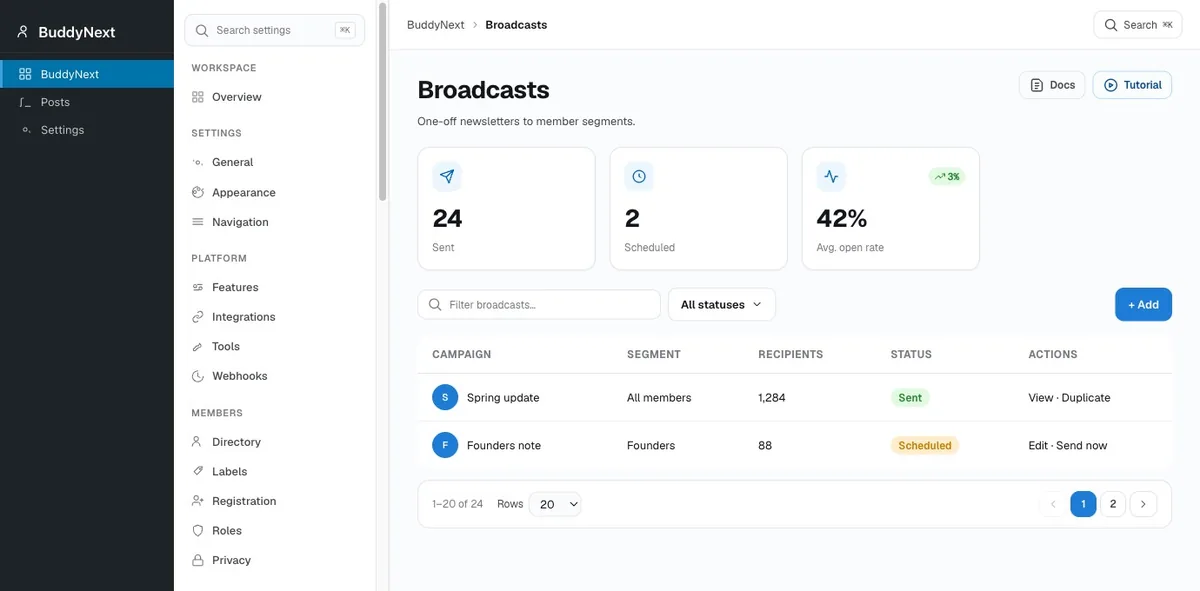The image size is (1200, 591).
Task: Click the Founders note avatar F
Action: pos(445,445)
